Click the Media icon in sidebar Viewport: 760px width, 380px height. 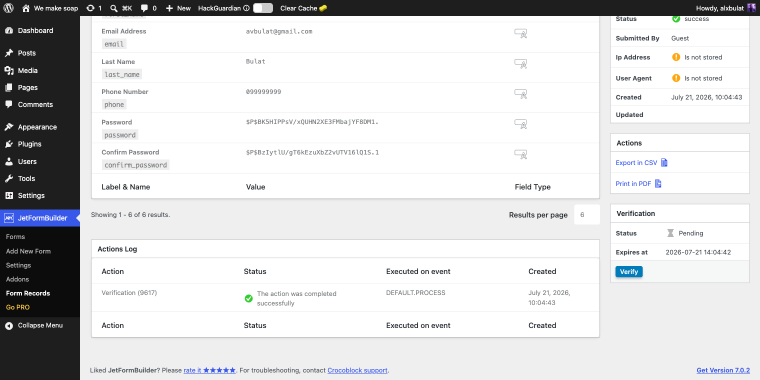pos(9,70)
